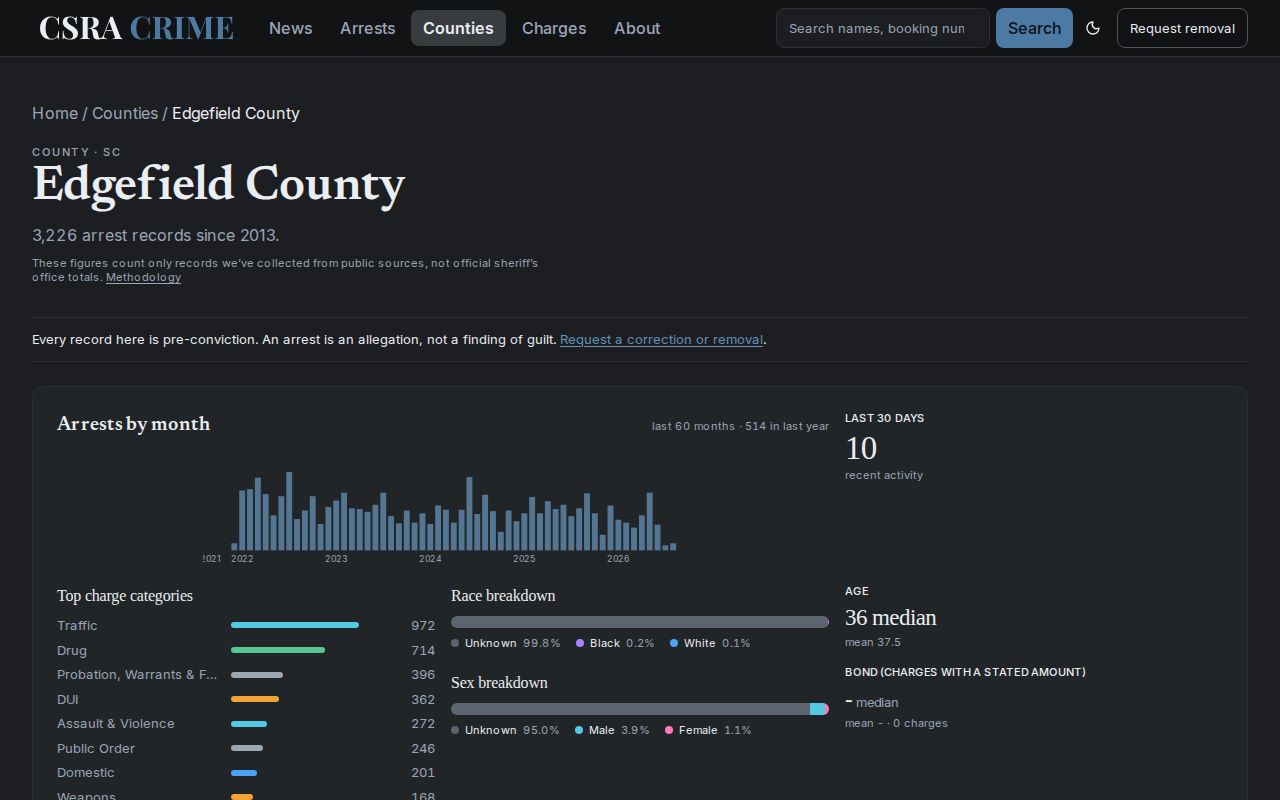Select the Drug charge category
The width and height of the screenshot is (1280, 800).
point(72,650)
